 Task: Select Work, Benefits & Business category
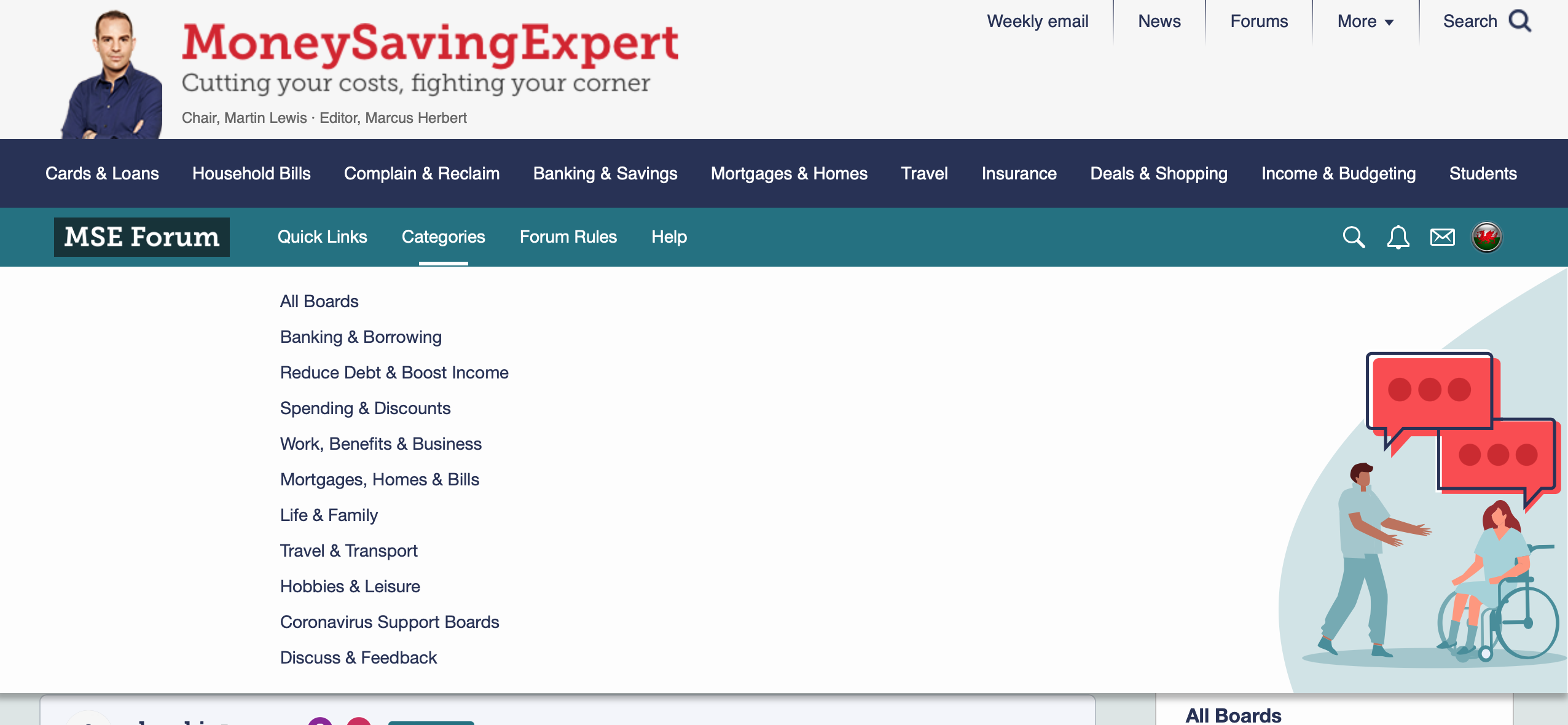(381, 444)
